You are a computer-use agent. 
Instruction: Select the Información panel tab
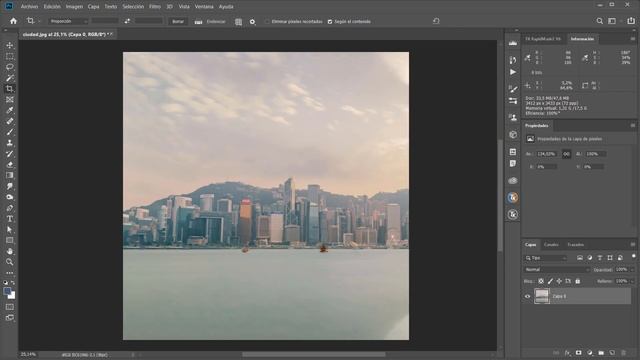coord(582,39)
